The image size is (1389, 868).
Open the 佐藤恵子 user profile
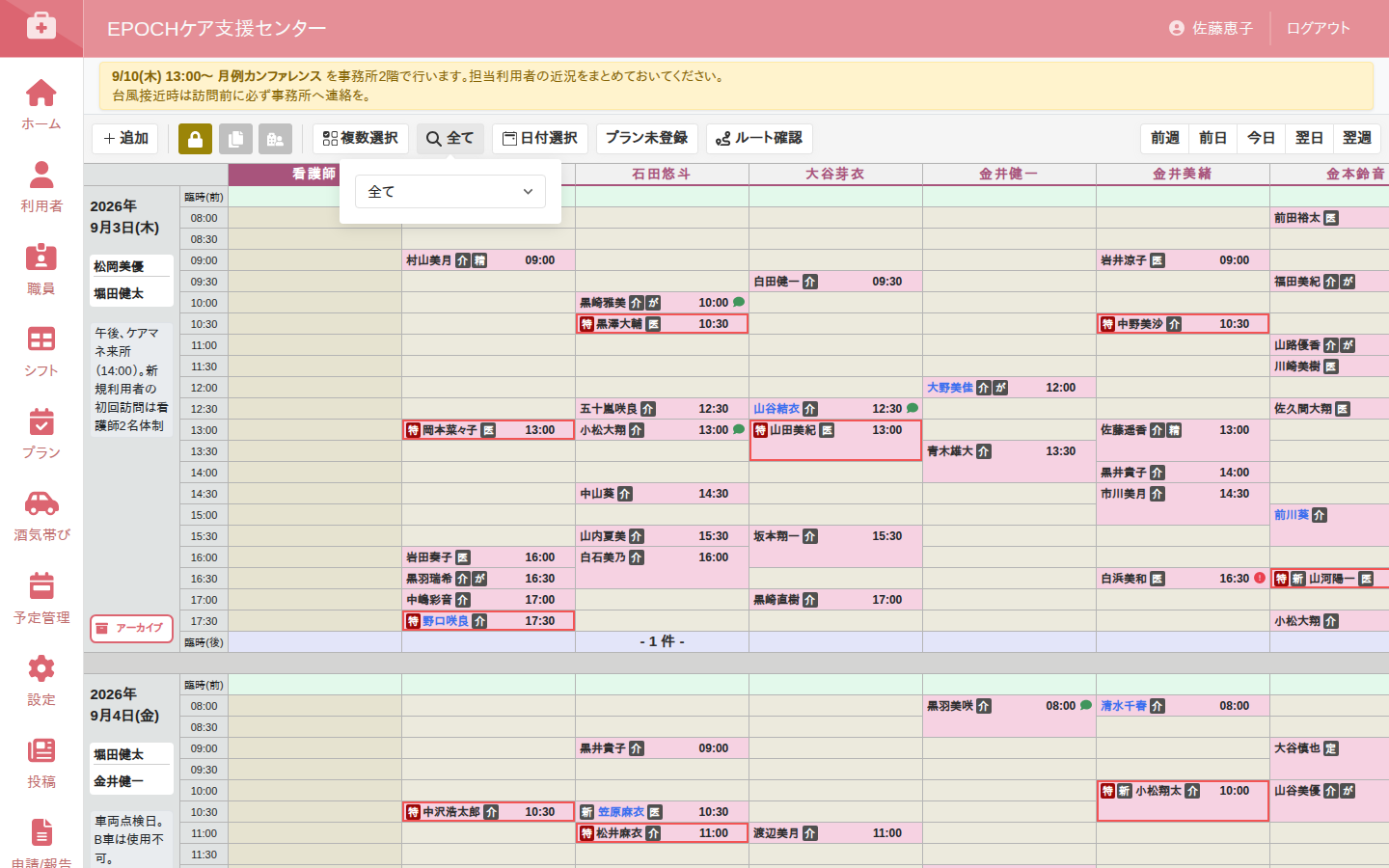click(1211, 28)
